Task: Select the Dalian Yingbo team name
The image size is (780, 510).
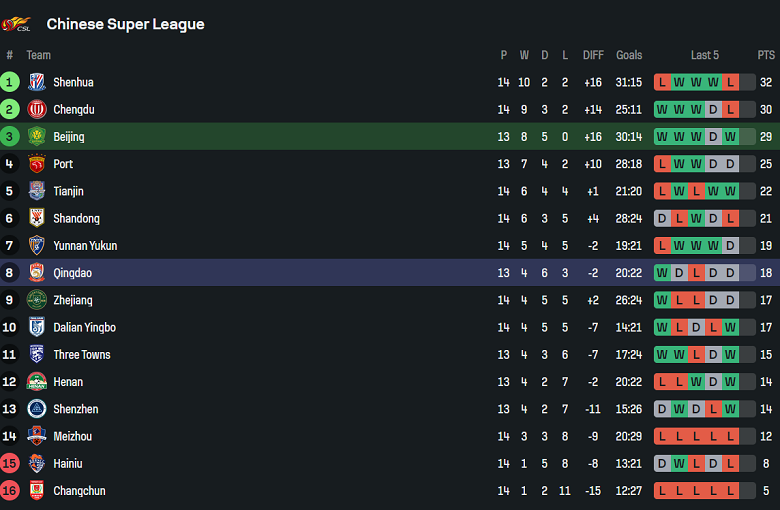Action: (x=84, y=327)
